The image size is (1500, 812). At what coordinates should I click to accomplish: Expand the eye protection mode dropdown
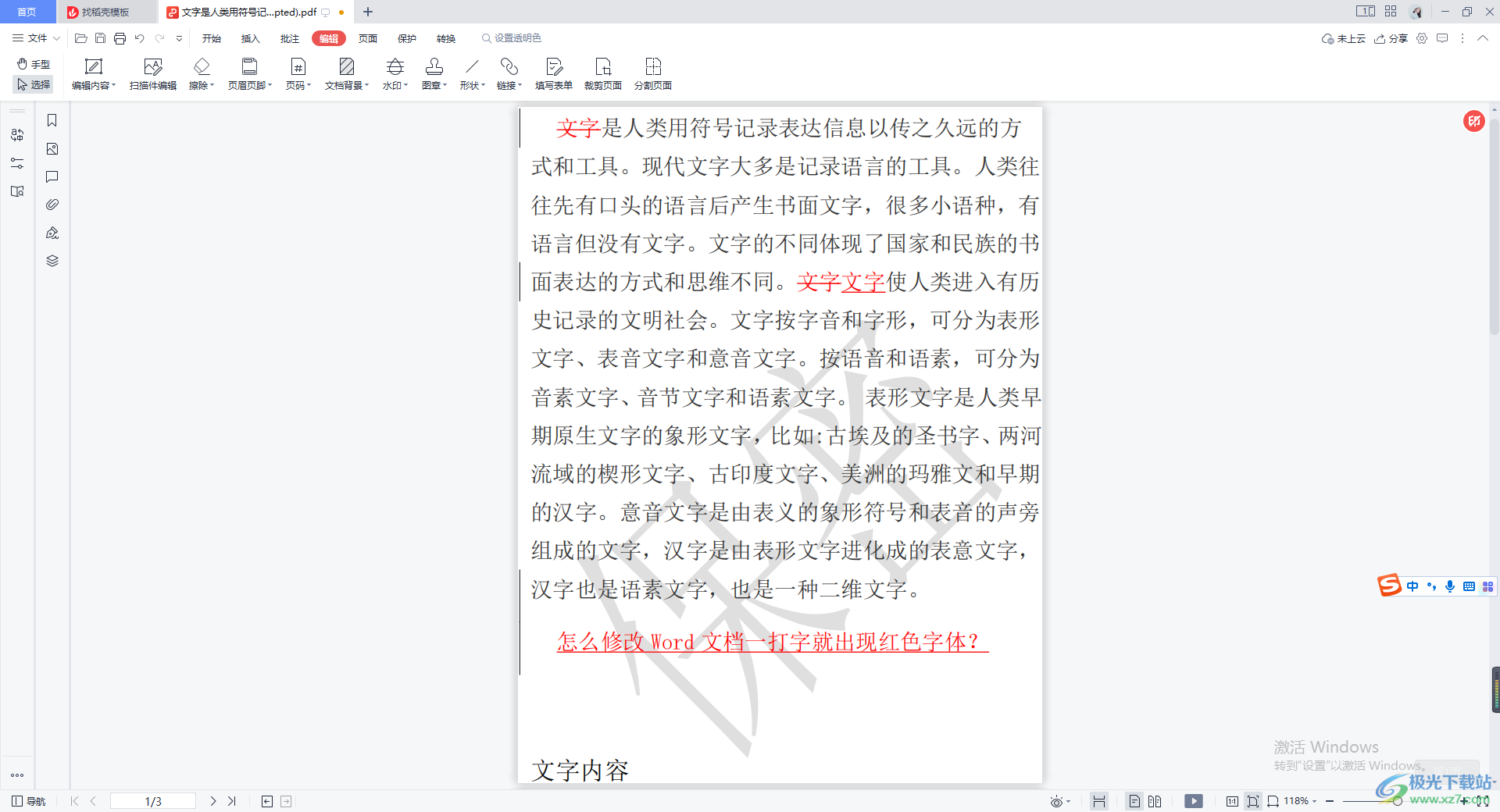tap(1060, 801)
